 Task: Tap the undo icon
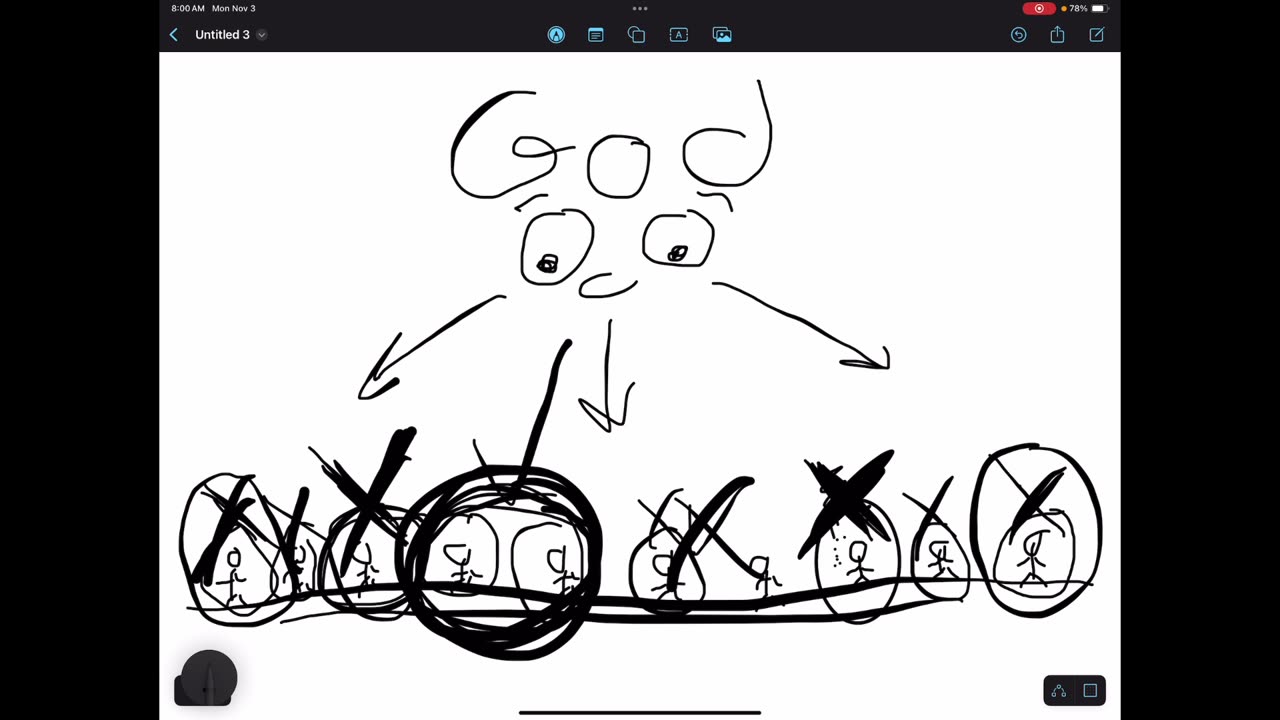pyautogui.click(x=1018, y=35)
